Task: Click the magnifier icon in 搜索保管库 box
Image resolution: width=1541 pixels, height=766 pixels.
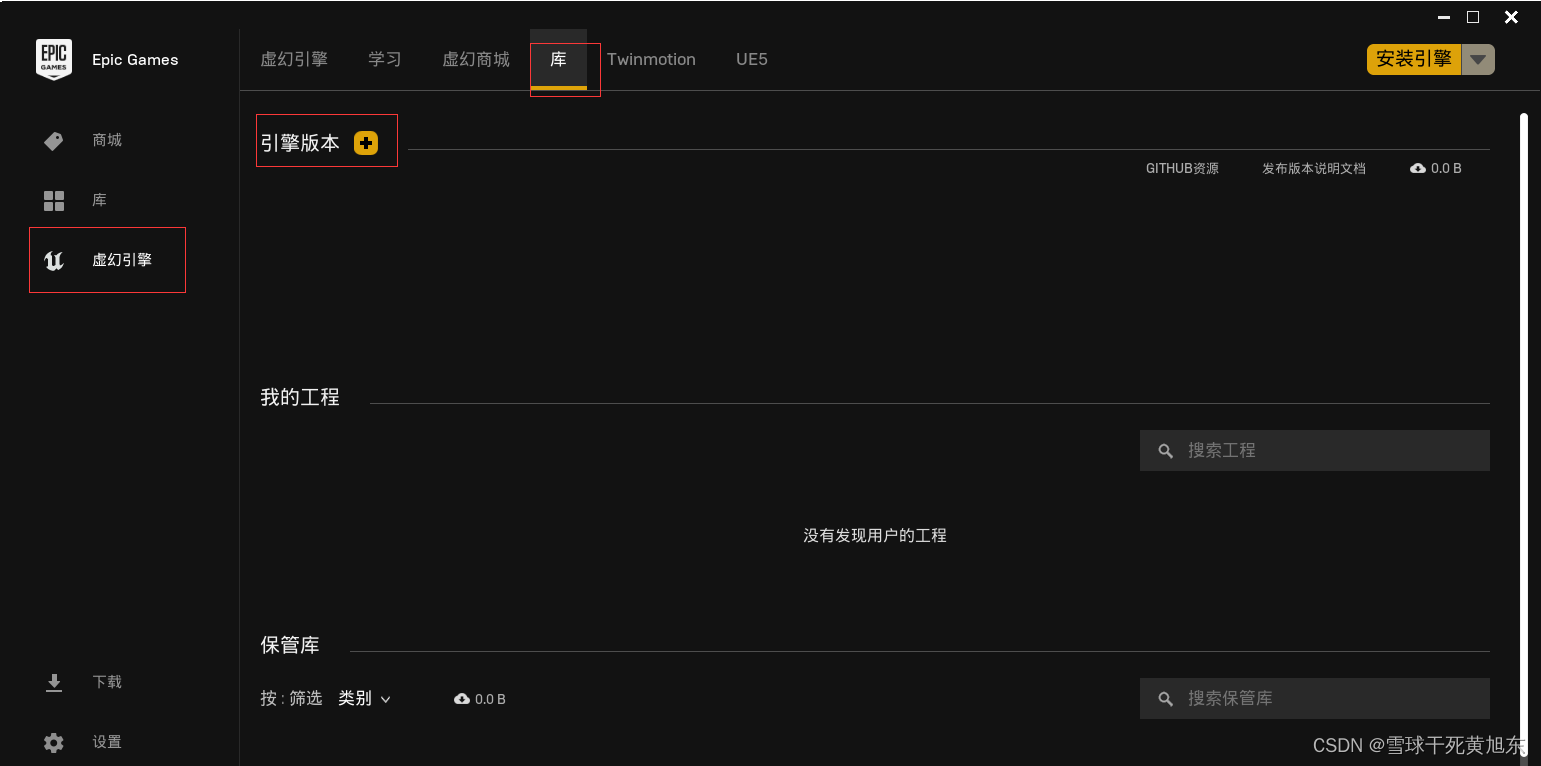Action: tap(1165, 699)
